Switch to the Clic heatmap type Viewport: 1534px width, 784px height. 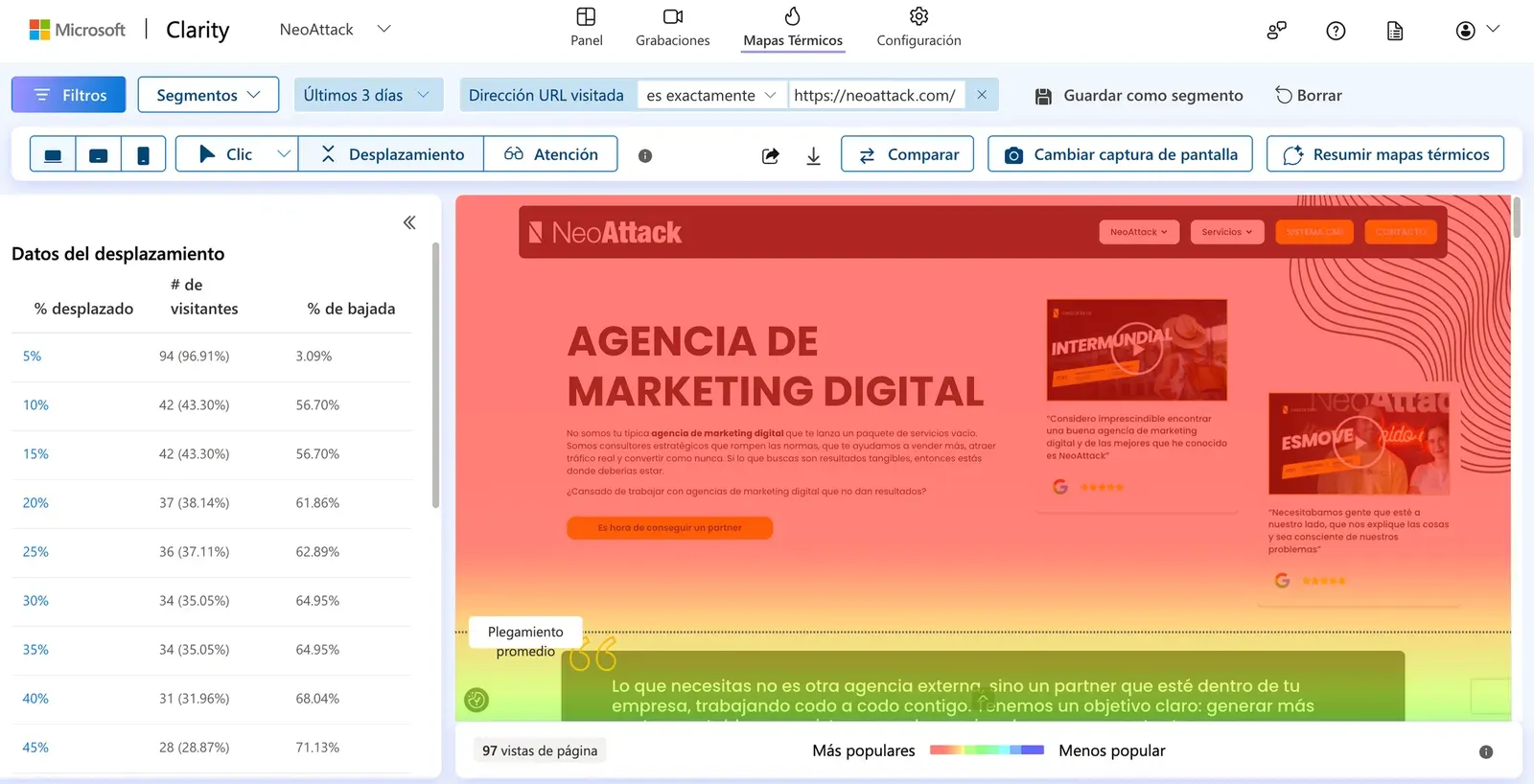click(x=225, y=154)
